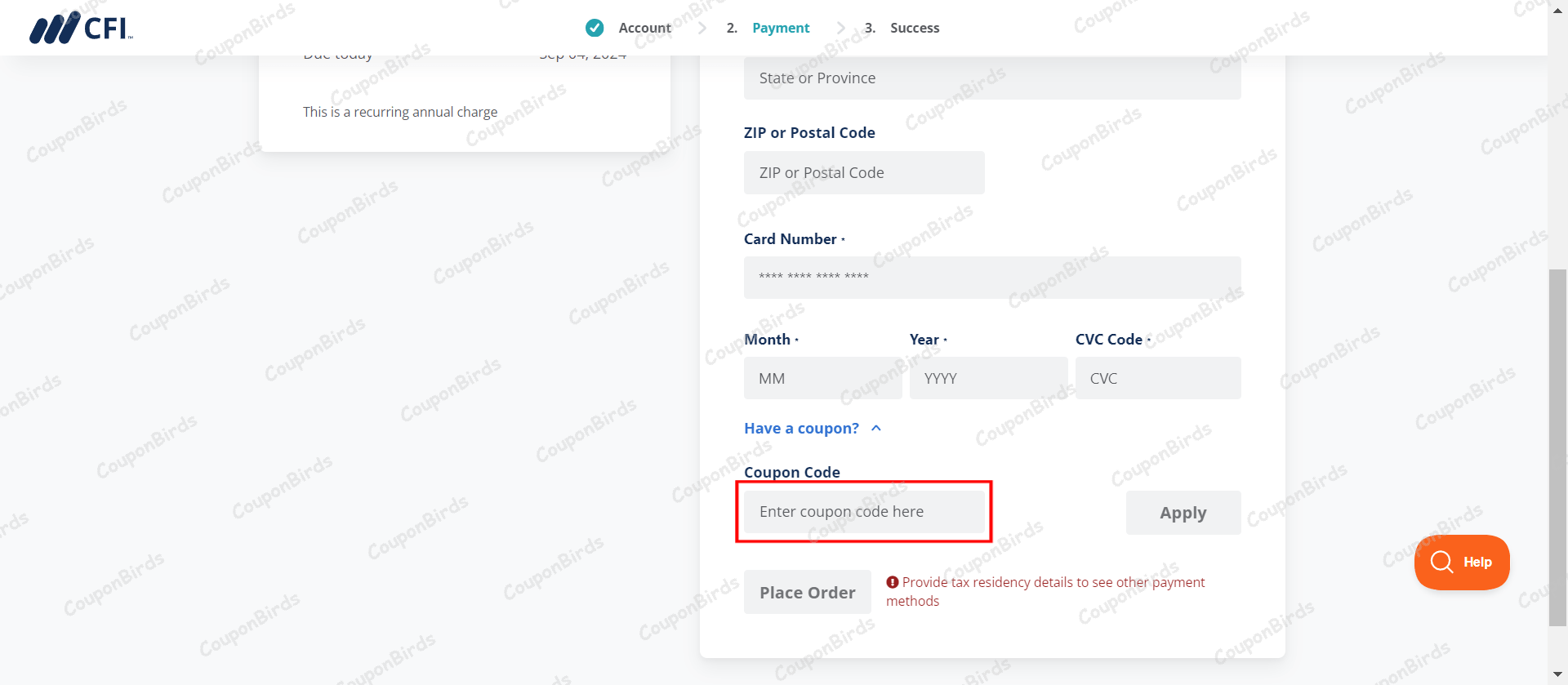Collapse the coupon section chevron
This screenshot has height=685, width=1568.
click(x=876, y=428)
